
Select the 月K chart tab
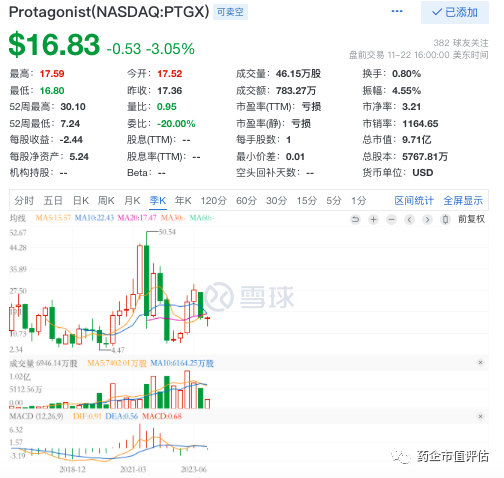(x=132, y=201)
